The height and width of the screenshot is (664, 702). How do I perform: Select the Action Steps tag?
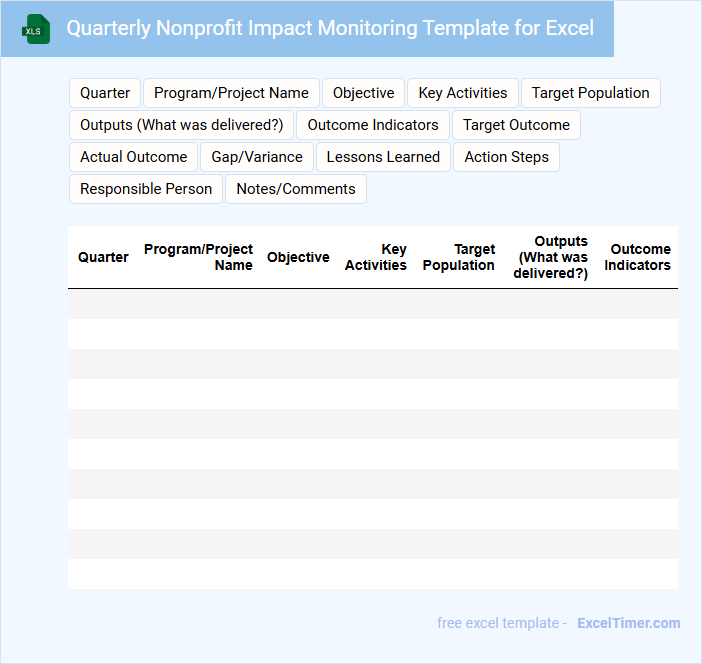(x=506, y=157)
